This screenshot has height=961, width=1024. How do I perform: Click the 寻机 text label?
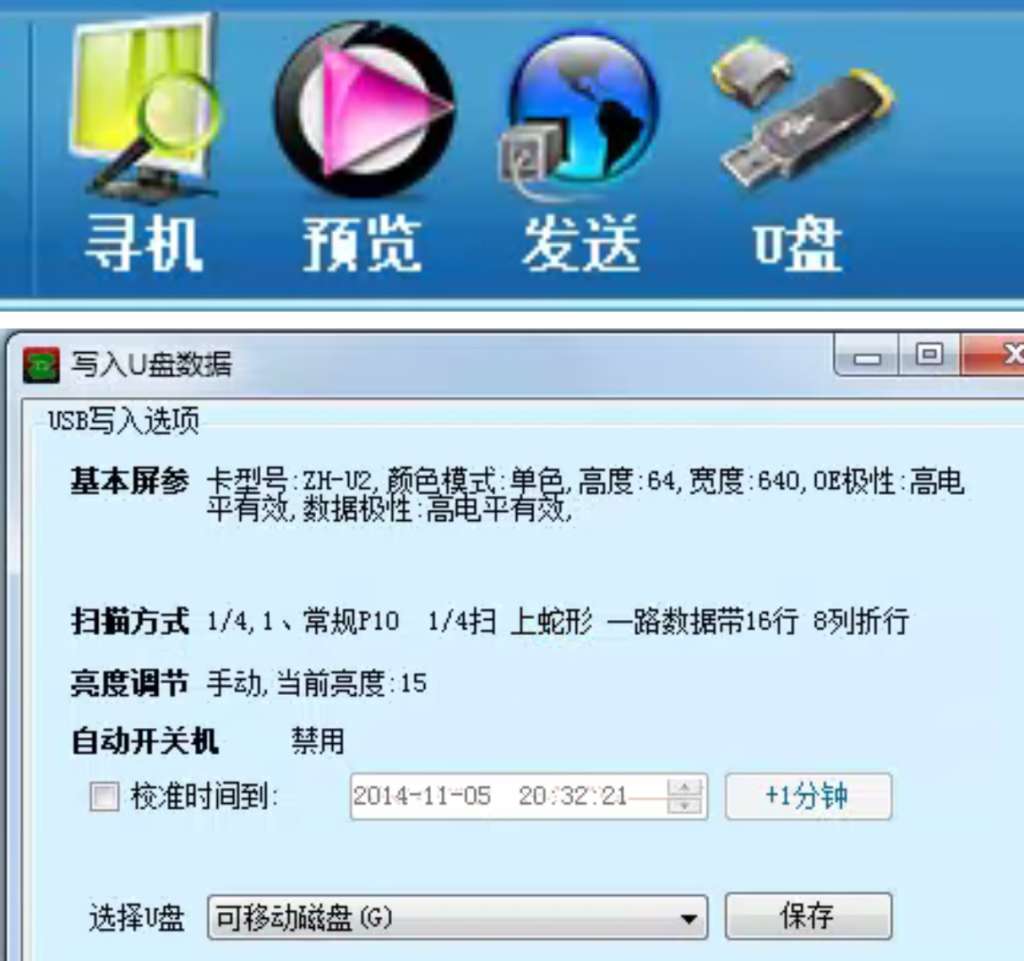tap(143, 244)
